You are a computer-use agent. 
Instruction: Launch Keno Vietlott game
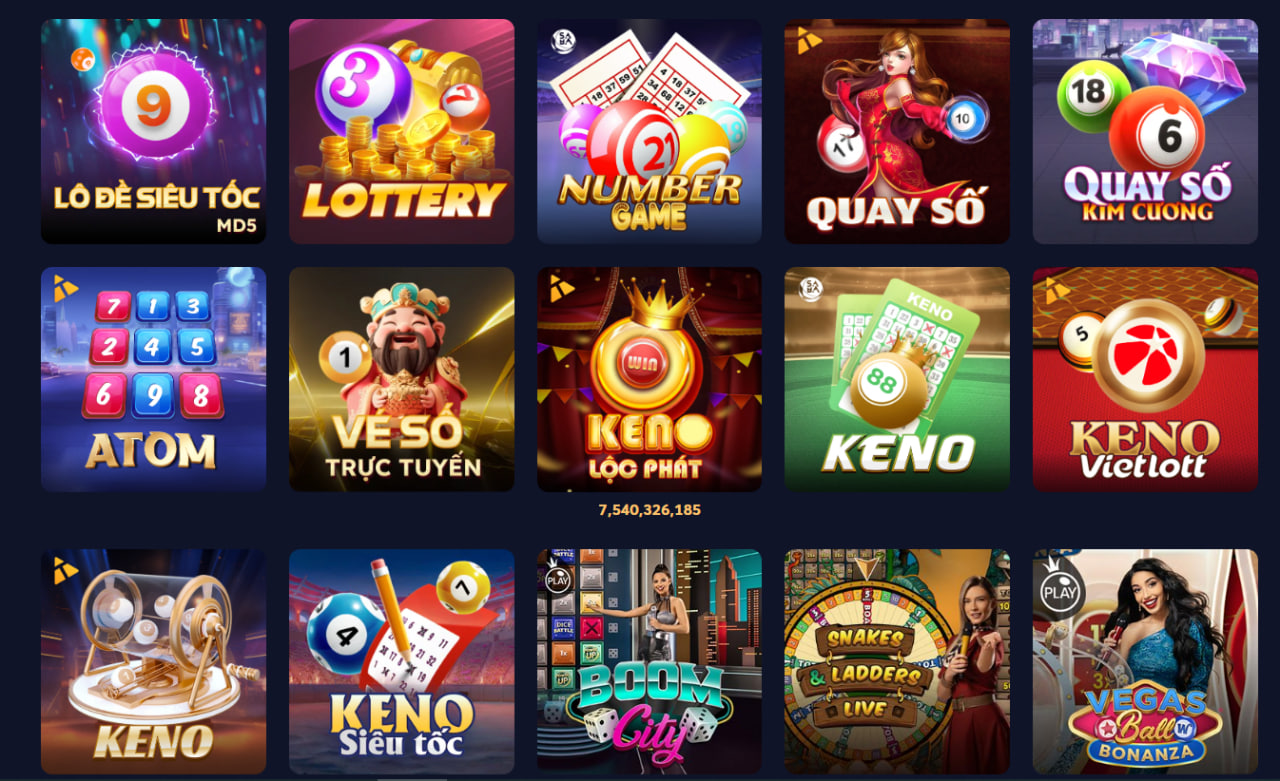coord(1145,379)
